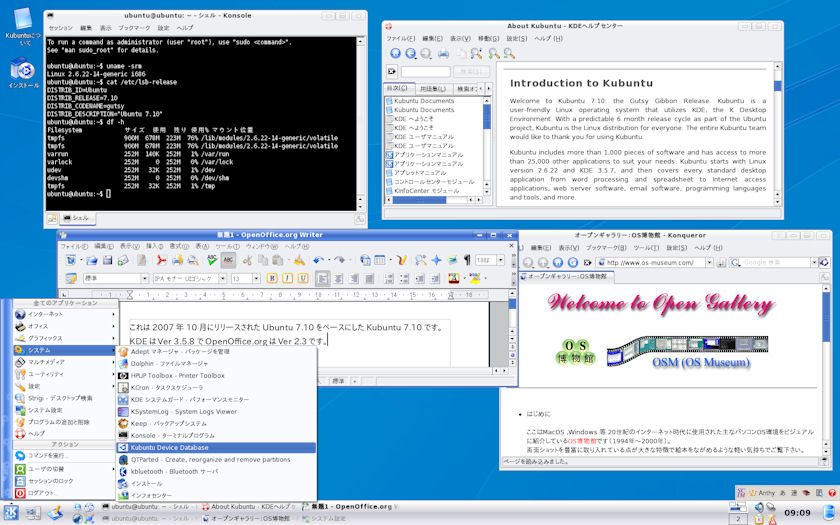Image resolution: width=840 pixels, height=525 pixels.
Task: Open font name dropdown in Writer
Action: click(x=222, y=279)
